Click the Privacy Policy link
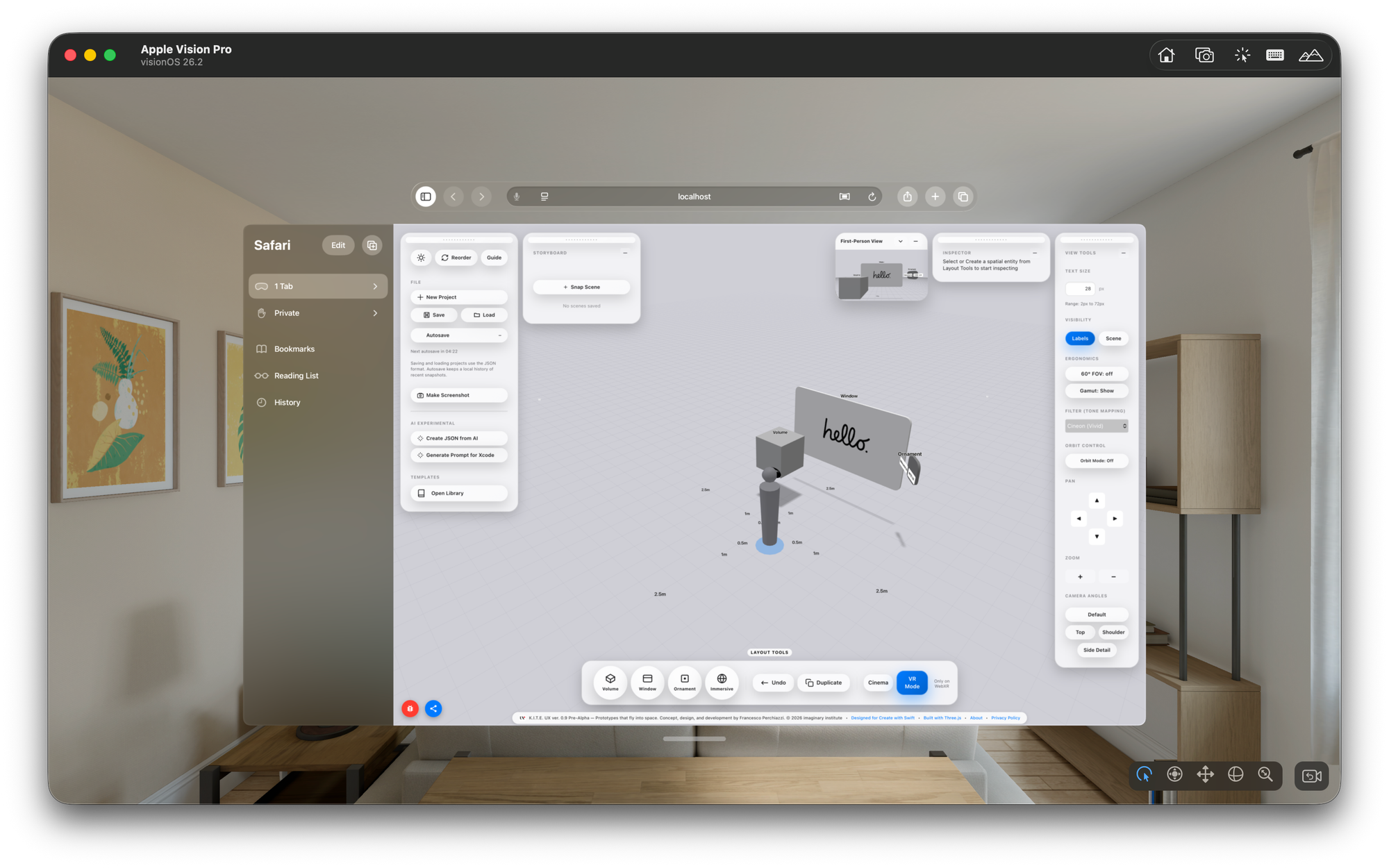The width and height of the screenshot is (1389, 868). pos(1005,718)
